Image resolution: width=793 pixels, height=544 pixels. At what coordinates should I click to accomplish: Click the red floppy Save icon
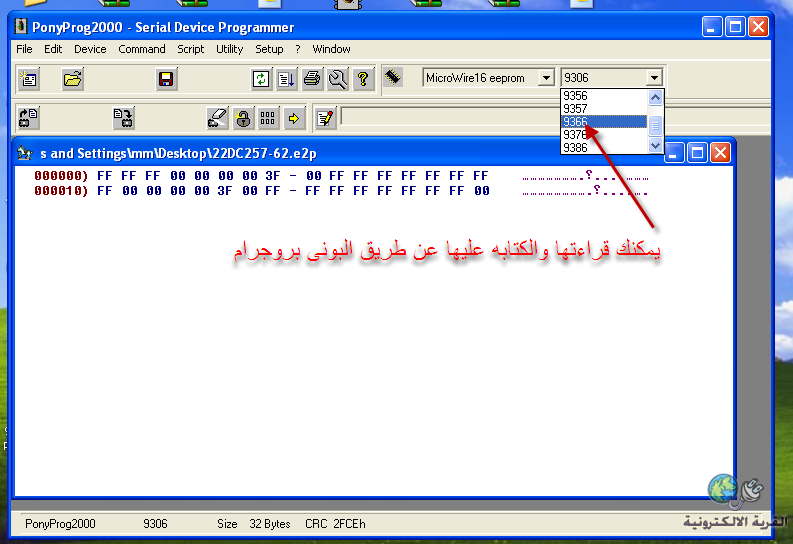[166, 79]
